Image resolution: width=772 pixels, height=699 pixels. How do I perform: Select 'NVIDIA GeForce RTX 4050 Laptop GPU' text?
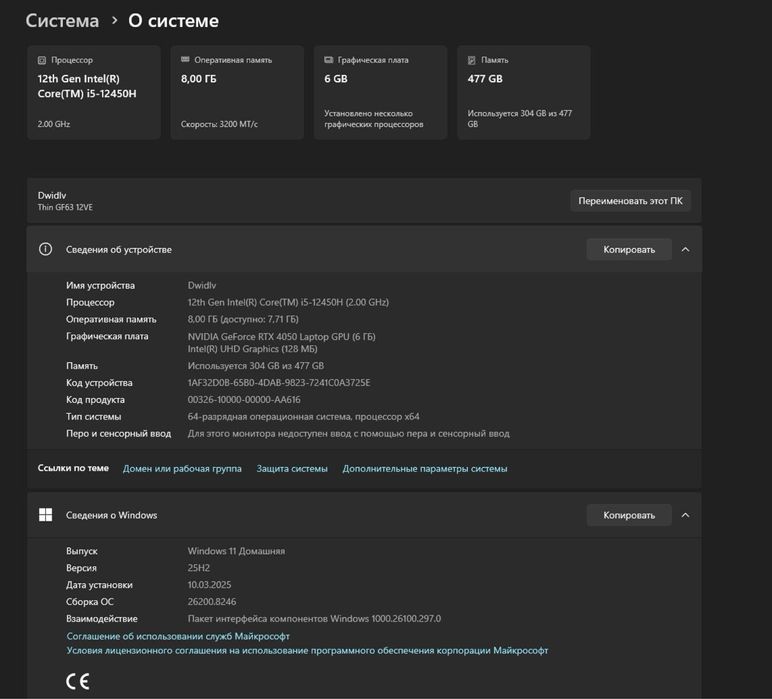tap(268, 337)
